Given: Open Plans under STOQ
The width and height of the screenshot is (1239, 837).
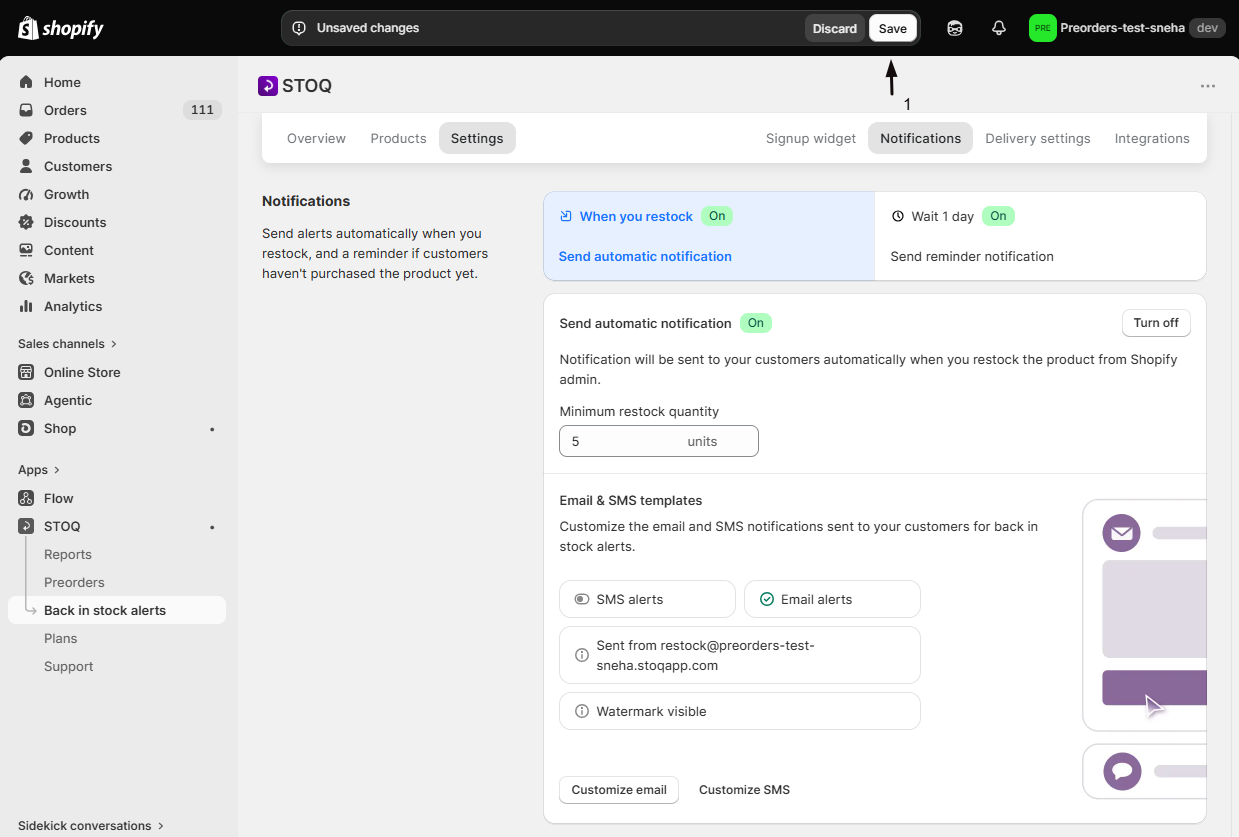Looking at the screenshot, I should (x=61, y=638).
